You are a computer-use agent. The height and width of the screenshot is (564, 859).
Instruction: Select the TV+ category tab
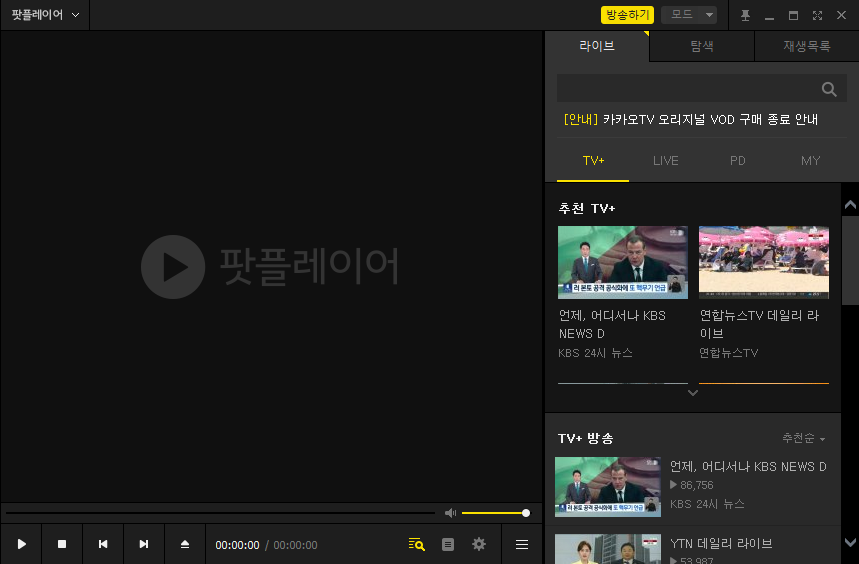coord(593,160)
